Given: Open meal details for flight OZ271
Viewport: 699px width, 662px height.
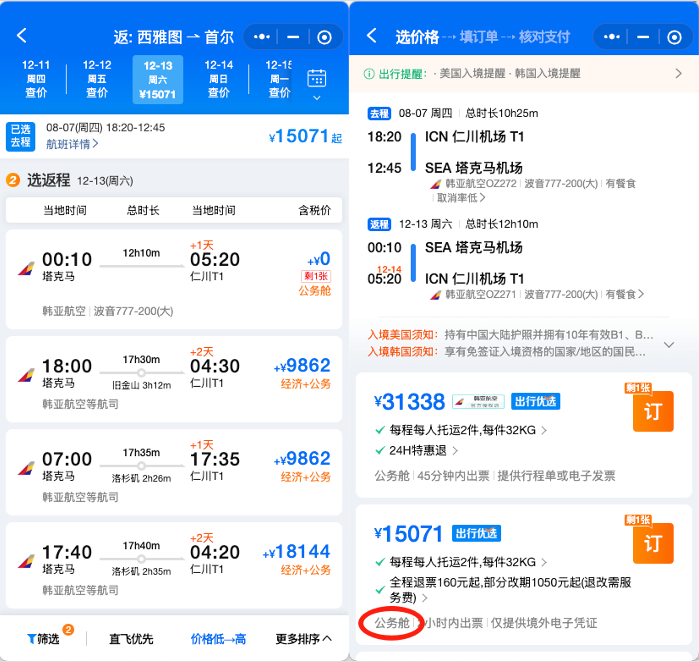Looking at the screenshot, I should [625, 294].
